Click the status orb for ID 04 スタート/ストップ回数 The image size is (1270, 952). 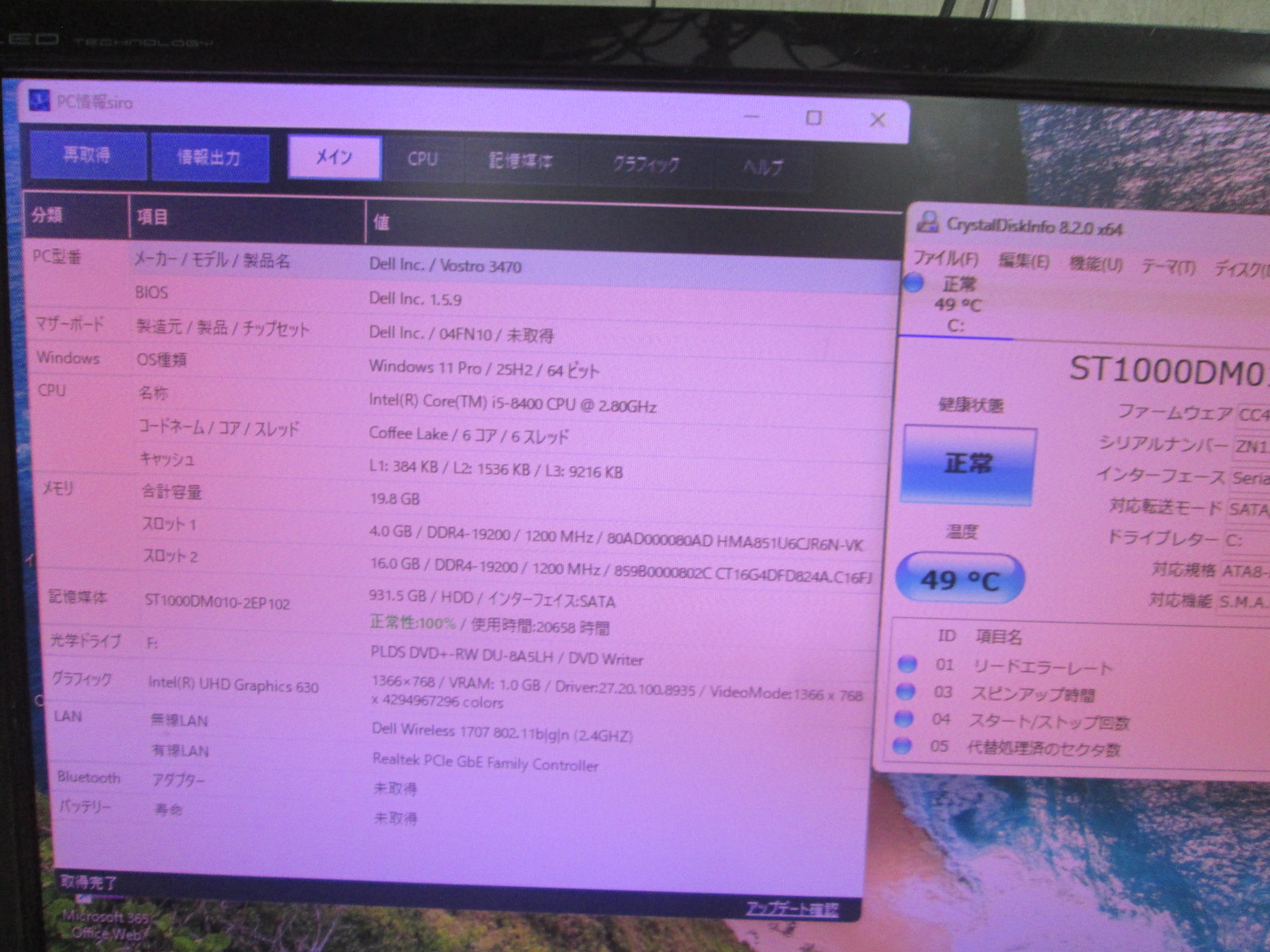point(903,719)
